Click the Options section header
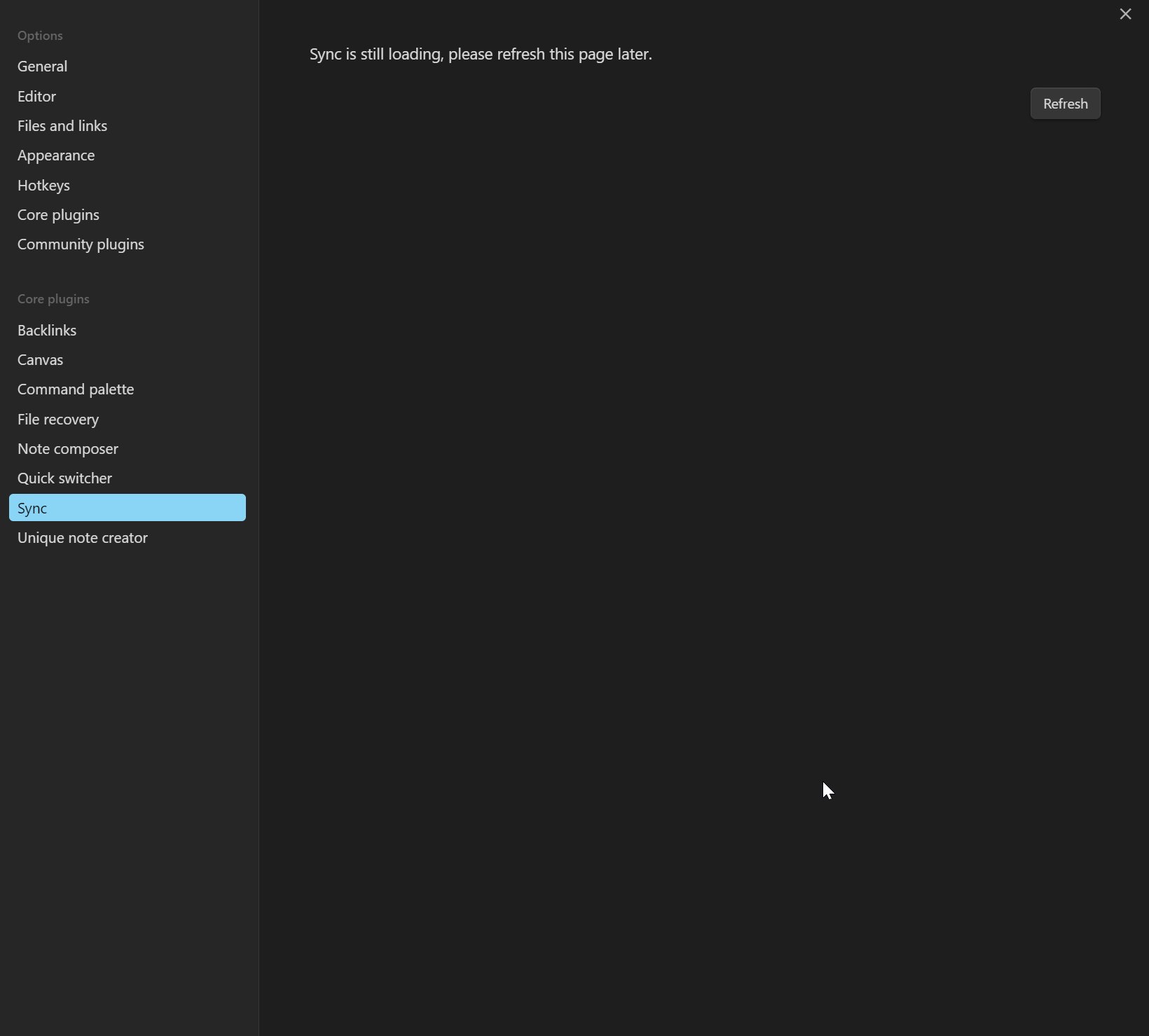Viewport: 1149px width, 1036px height. 40,36
